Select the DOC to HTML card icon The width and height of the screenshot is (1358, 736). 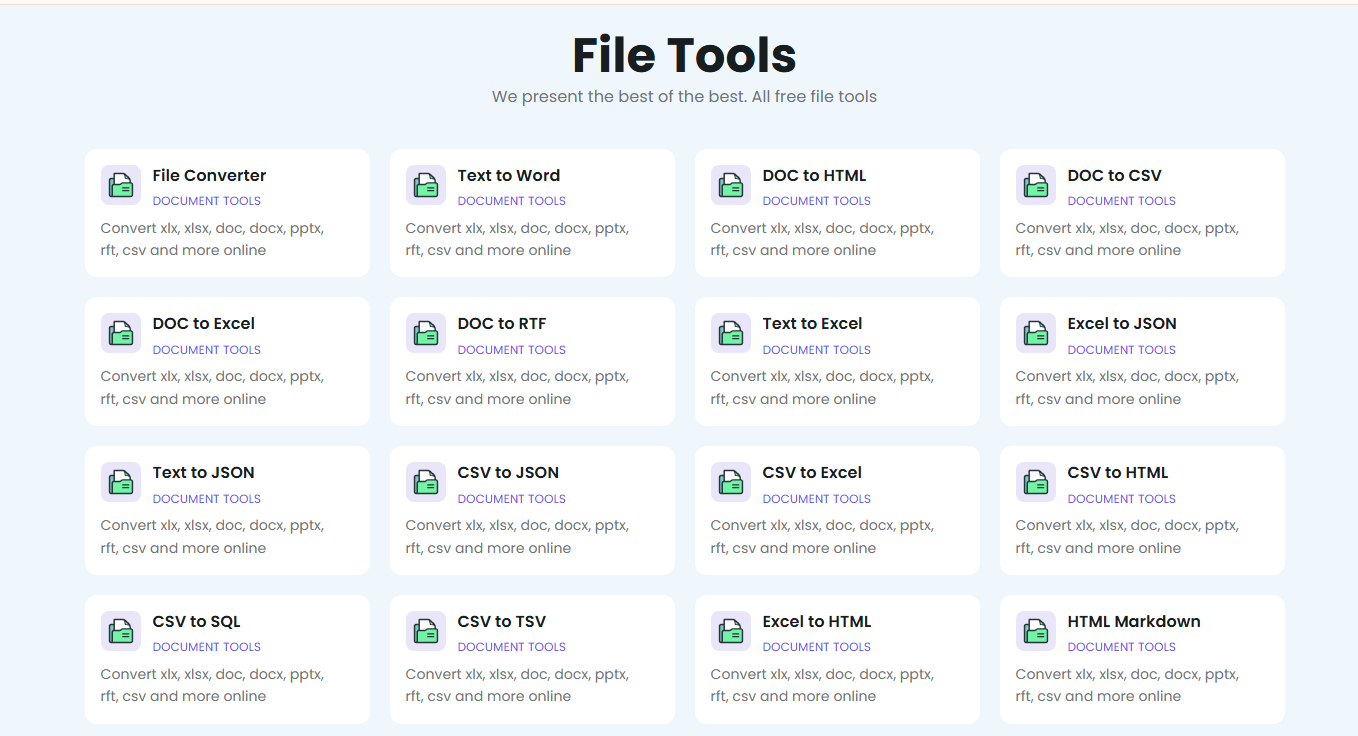(731, 185)
